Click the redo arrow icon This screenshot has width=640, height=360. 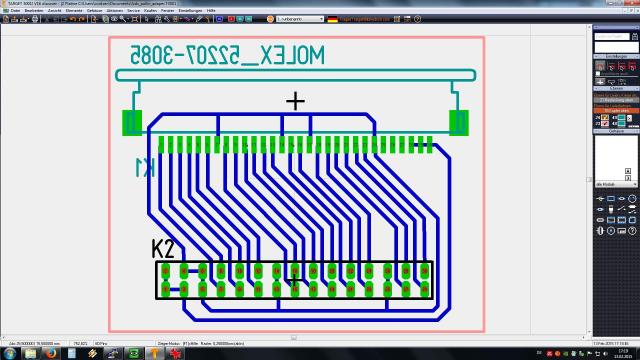[x=82, y=19]
